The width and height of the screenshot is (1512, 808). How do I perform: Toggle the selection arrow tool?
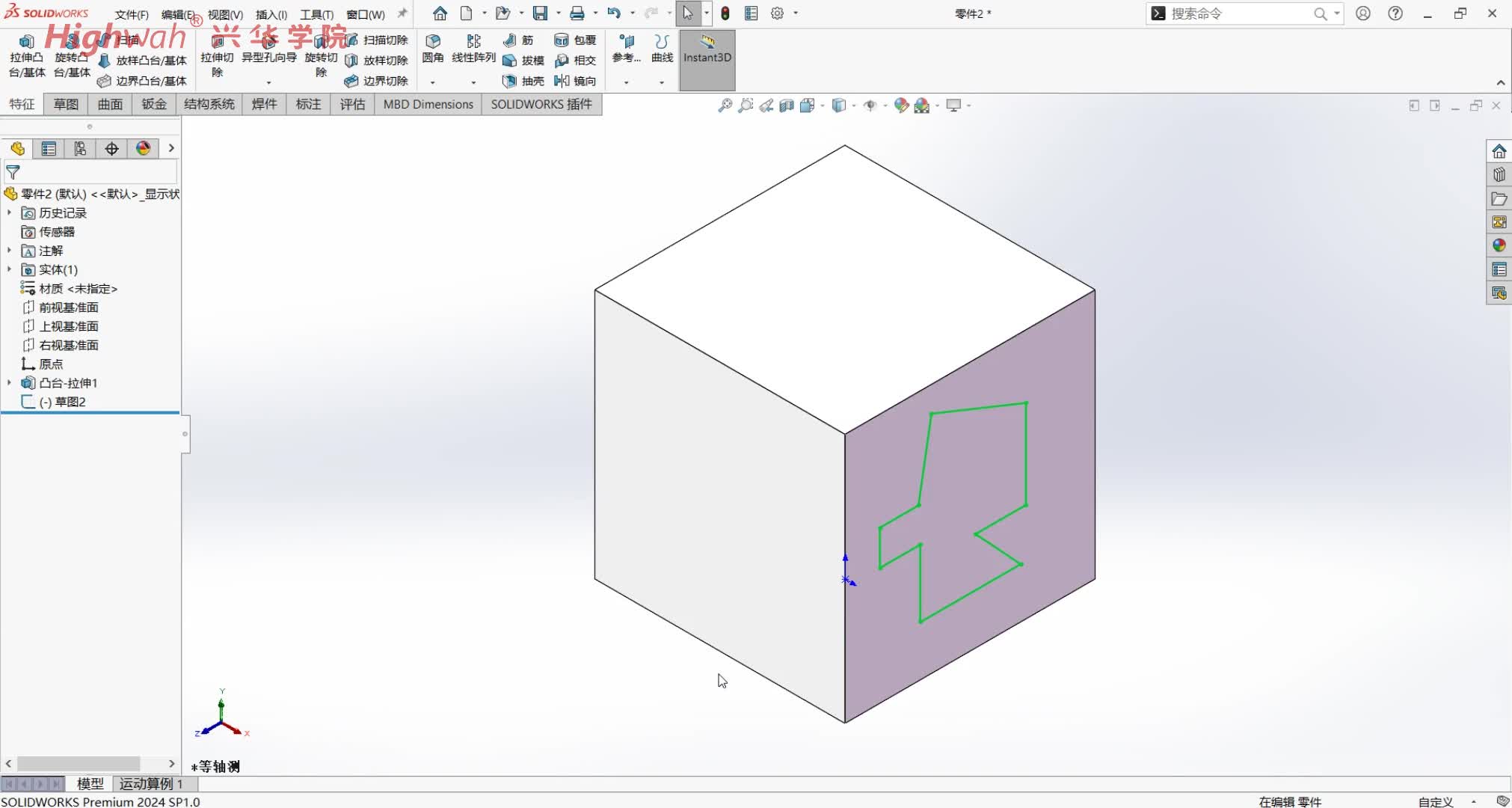[687, 13]
